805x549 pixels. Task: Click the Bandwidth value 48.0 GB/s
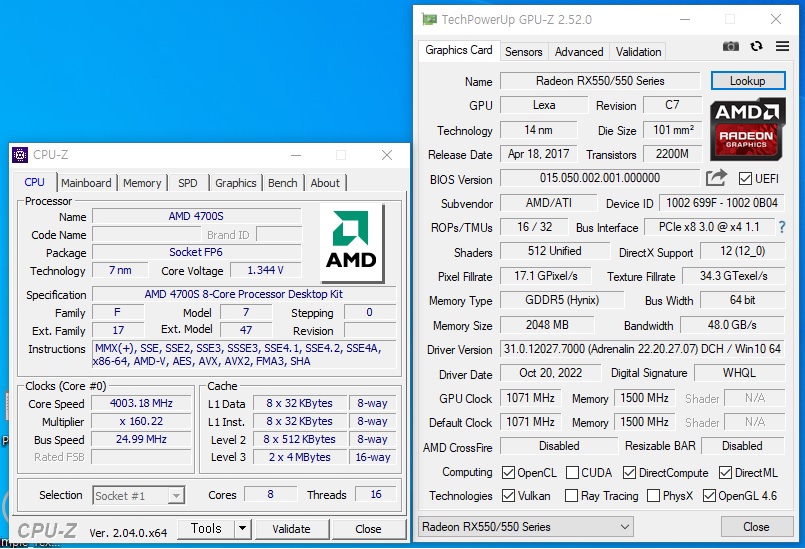click(x=732, y=325)
